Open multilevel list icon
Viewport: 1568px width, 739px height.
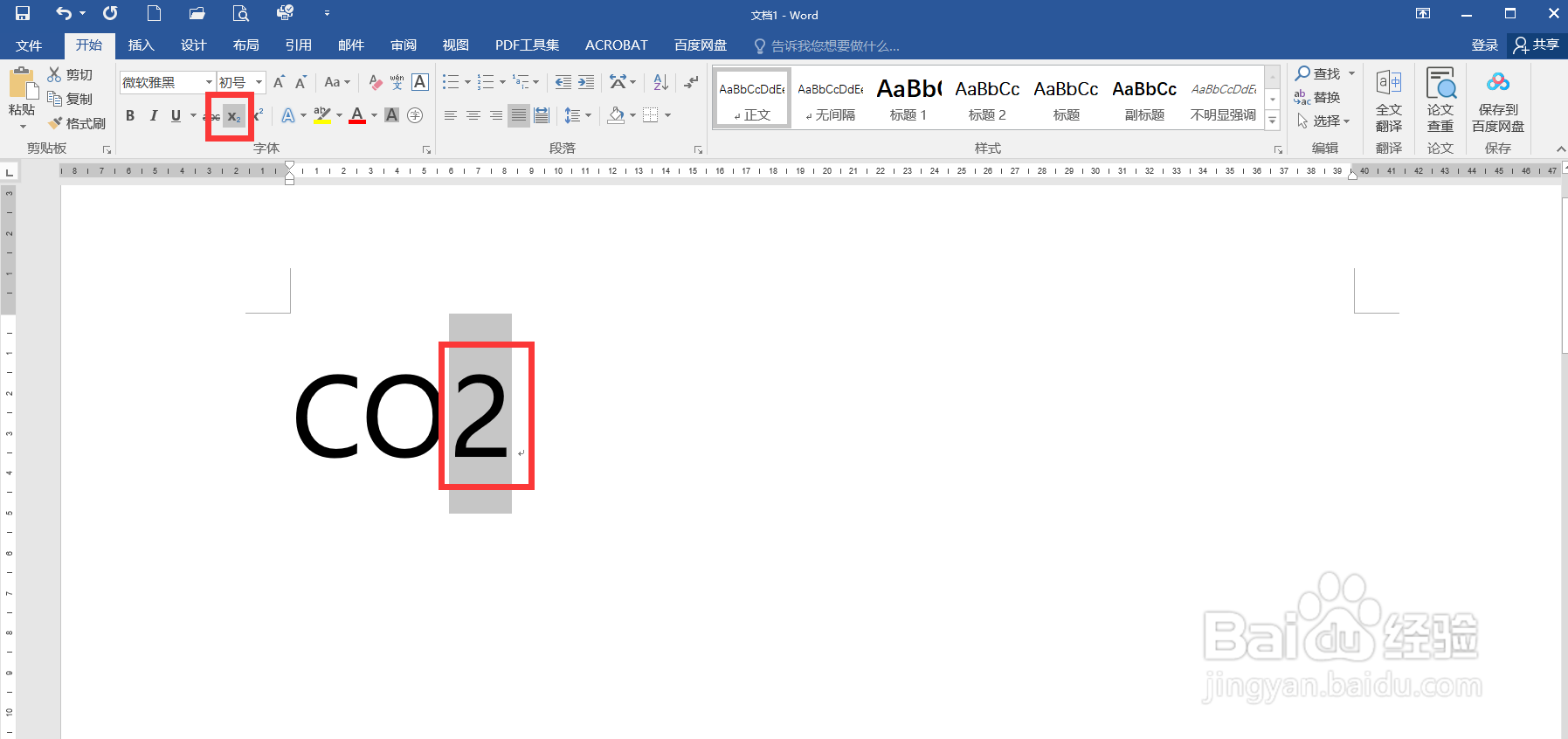521,82
